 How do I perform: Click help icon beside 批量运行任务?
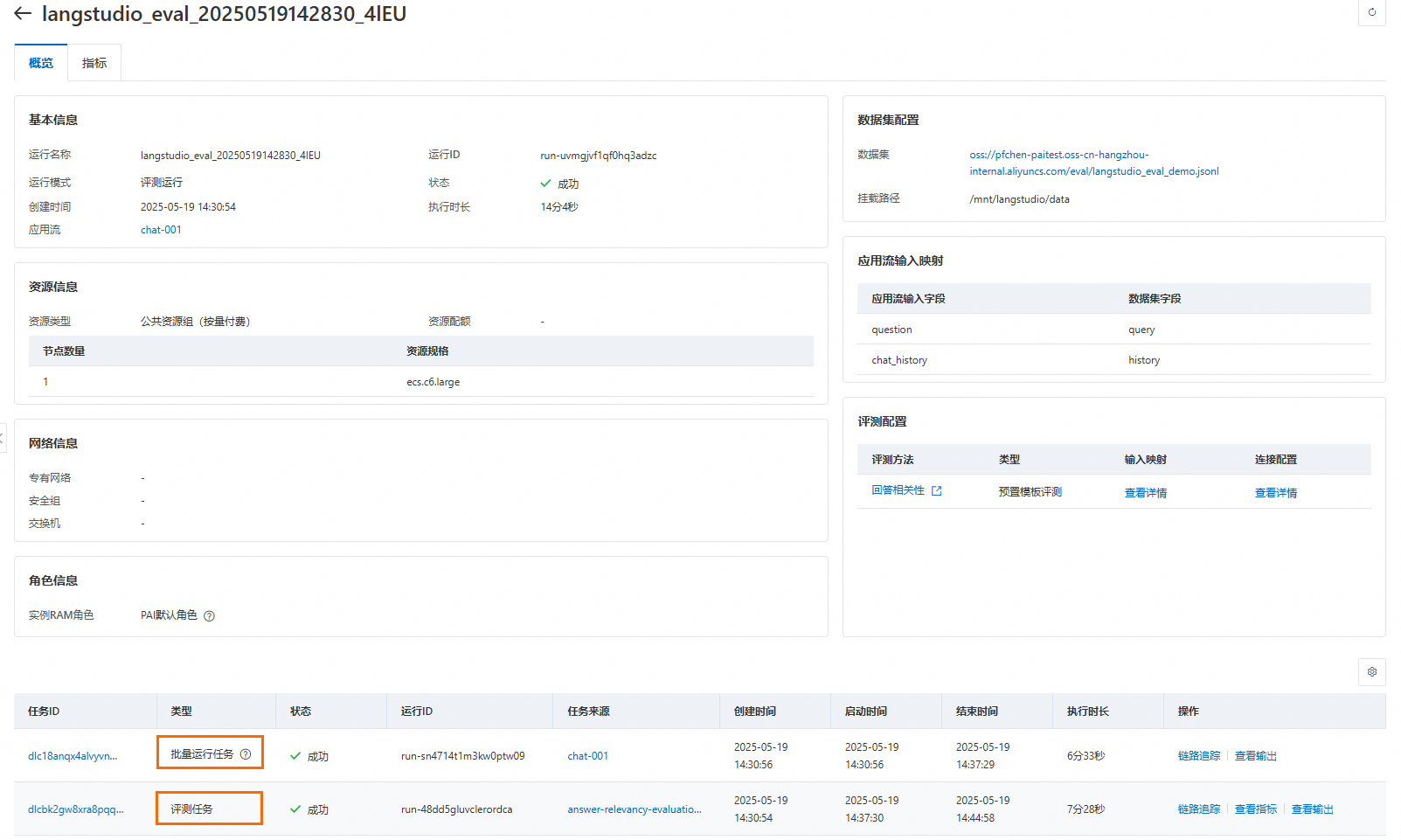[246, 754]
